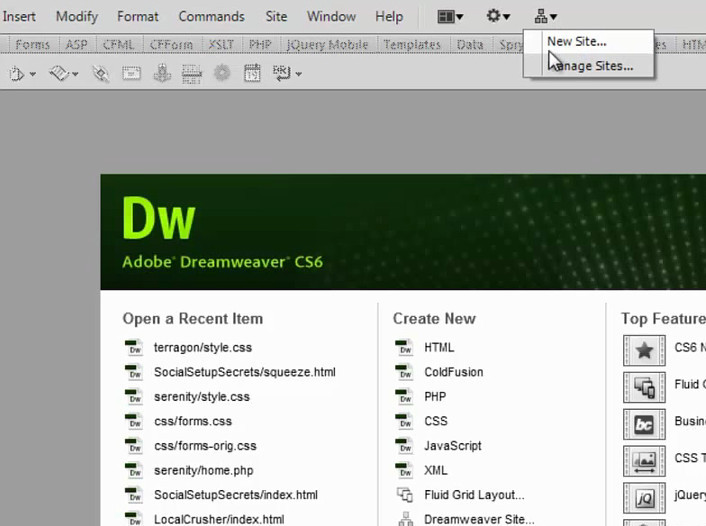Viewport: 706px width, 526px height.
Task: Click the Fluid Grid feature video icon
Action: pyautogui.click(x=644, y=387)
